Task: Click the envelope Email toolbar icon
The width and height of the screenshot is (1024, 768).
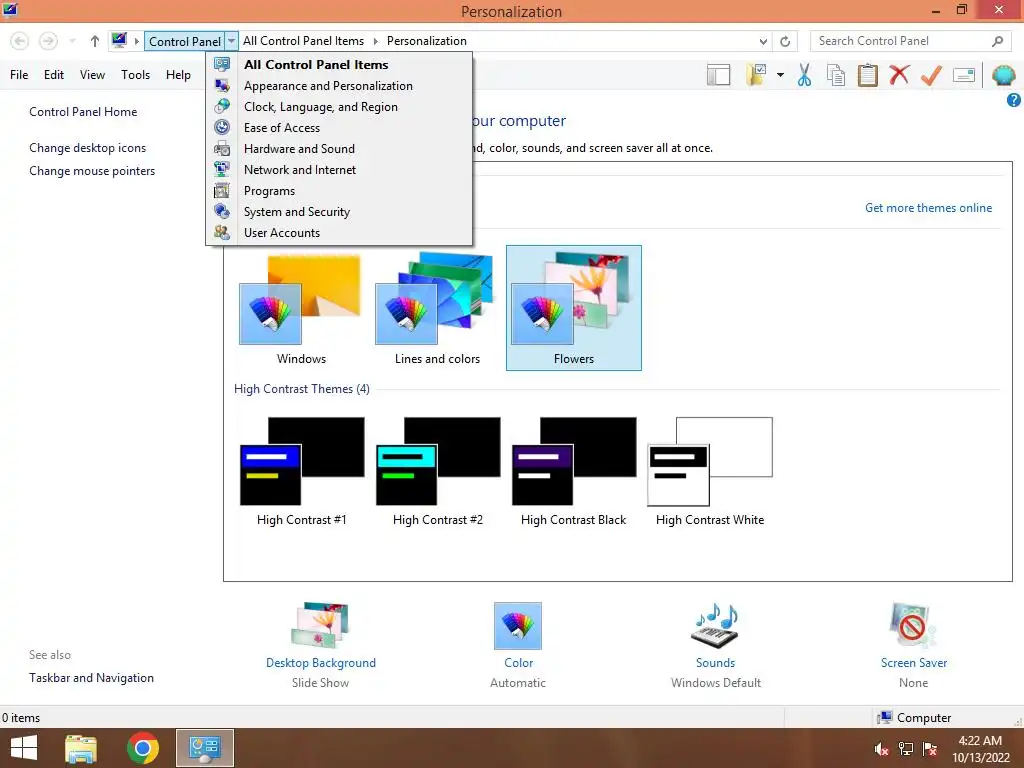Action: tap(963, 75)
